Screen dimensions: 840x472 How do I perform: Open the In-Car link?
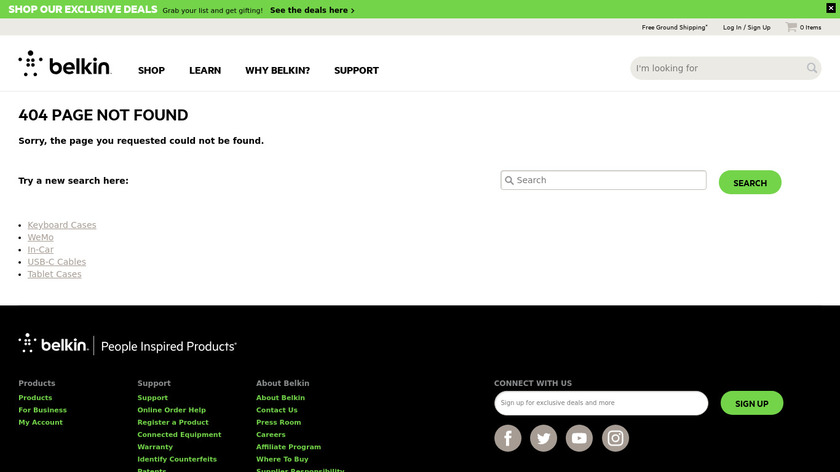pos(40,250)
